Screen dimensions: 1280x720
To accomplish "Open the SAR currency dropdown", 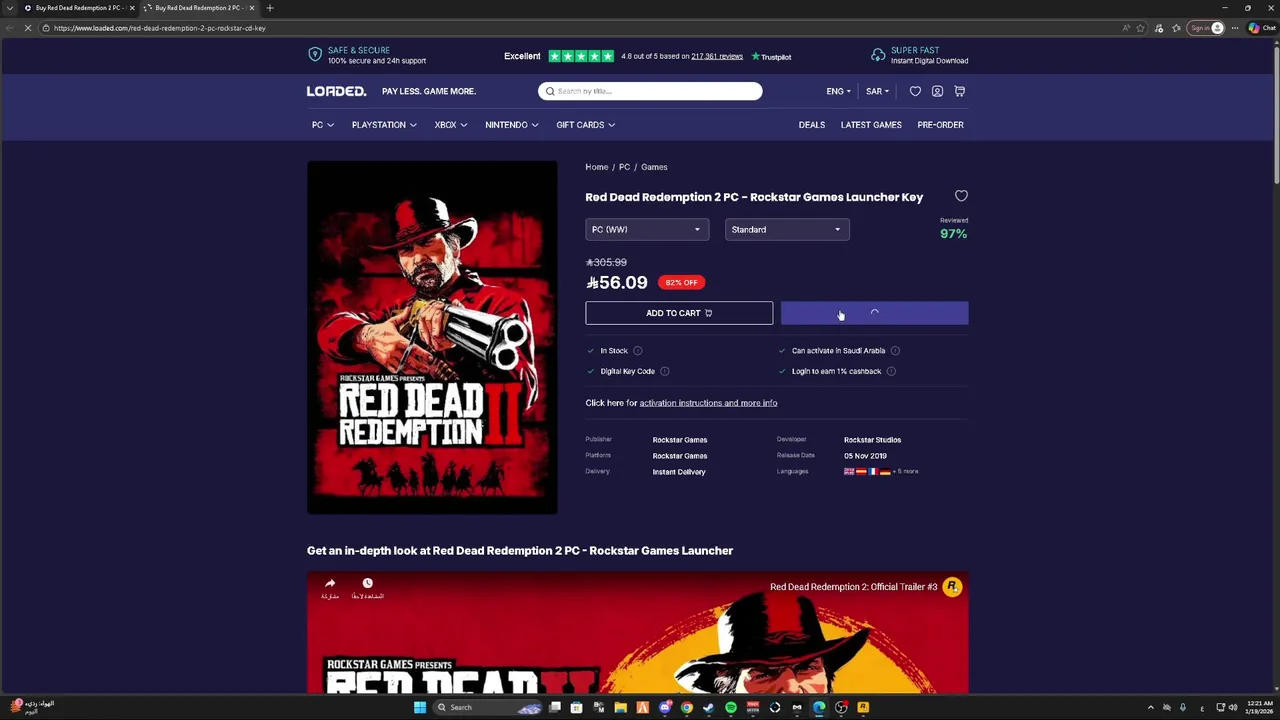I will [877, 91].
